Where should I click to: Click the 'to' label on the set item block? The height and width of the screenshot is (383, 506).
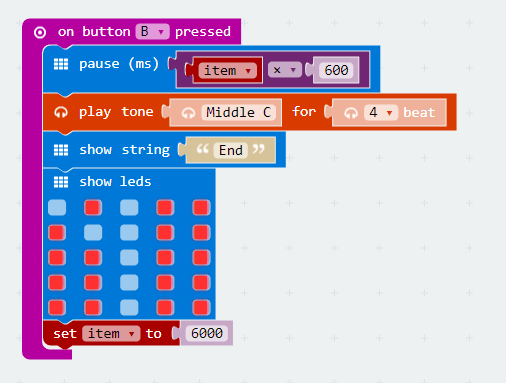click(154, 333)
